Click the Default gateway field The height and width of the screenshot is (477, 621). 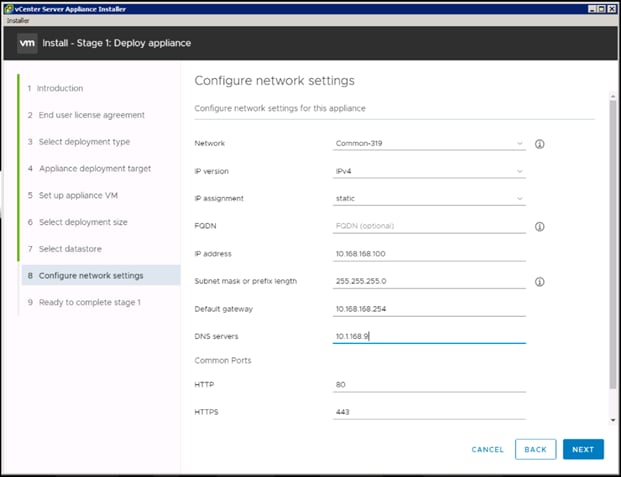coord(429,309)
